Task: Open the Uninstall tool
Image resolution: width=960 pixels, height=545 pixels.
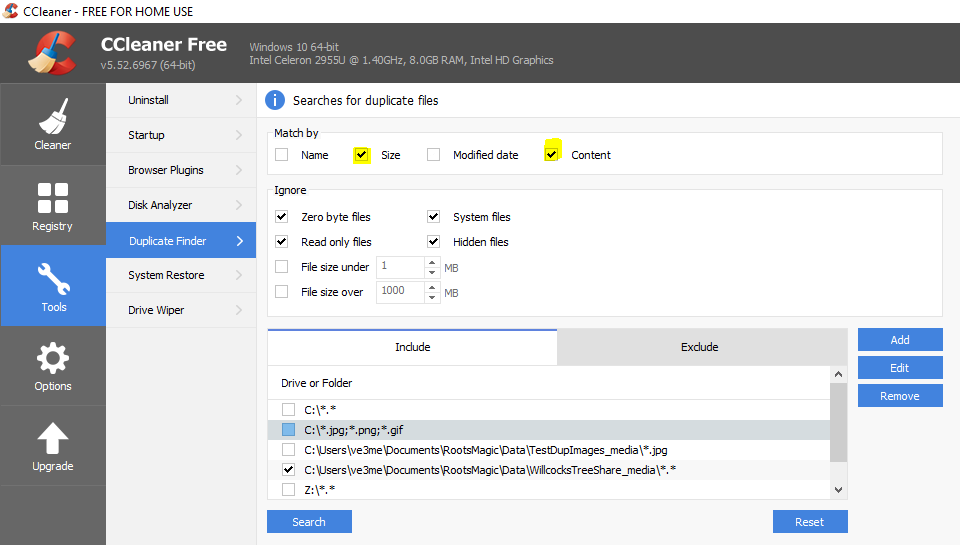Action: [x=181, y=100]
